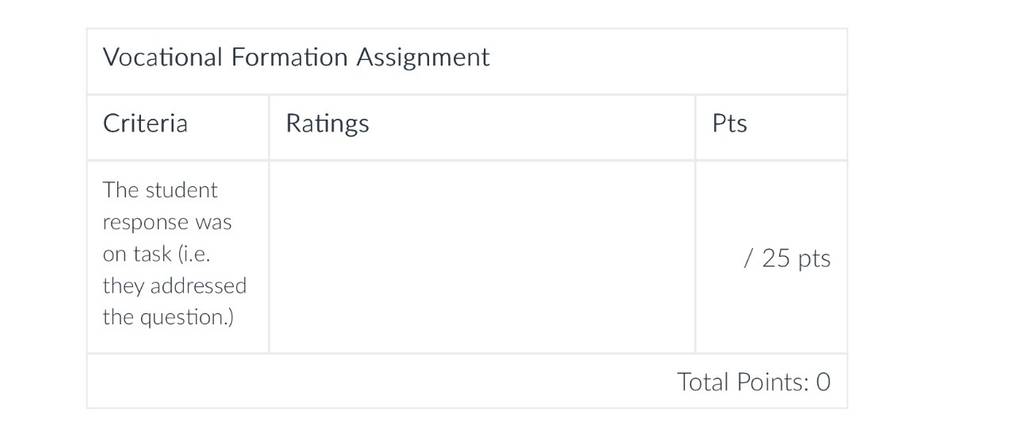The height and width of the screenshot is (433, 1024).
Task: Click the 'Total Points:' label
Action: tap(743, 381)
